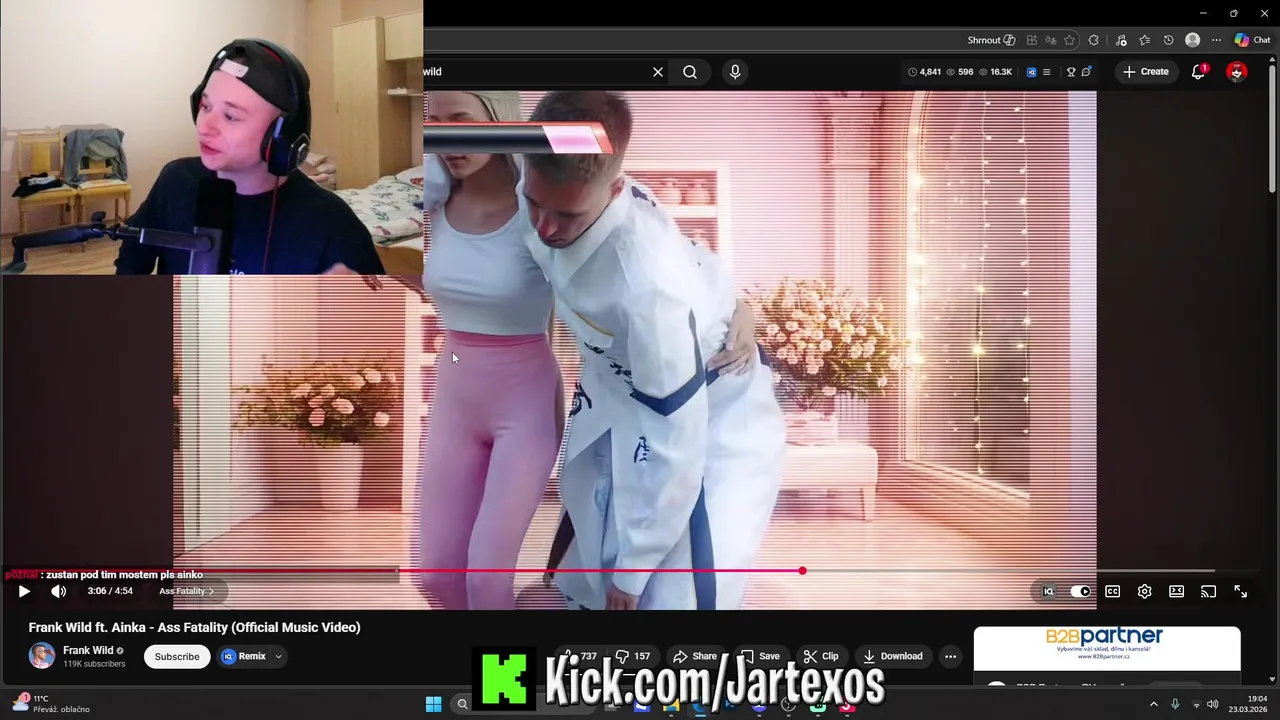Open the Windows Start menu

(433, 704)
